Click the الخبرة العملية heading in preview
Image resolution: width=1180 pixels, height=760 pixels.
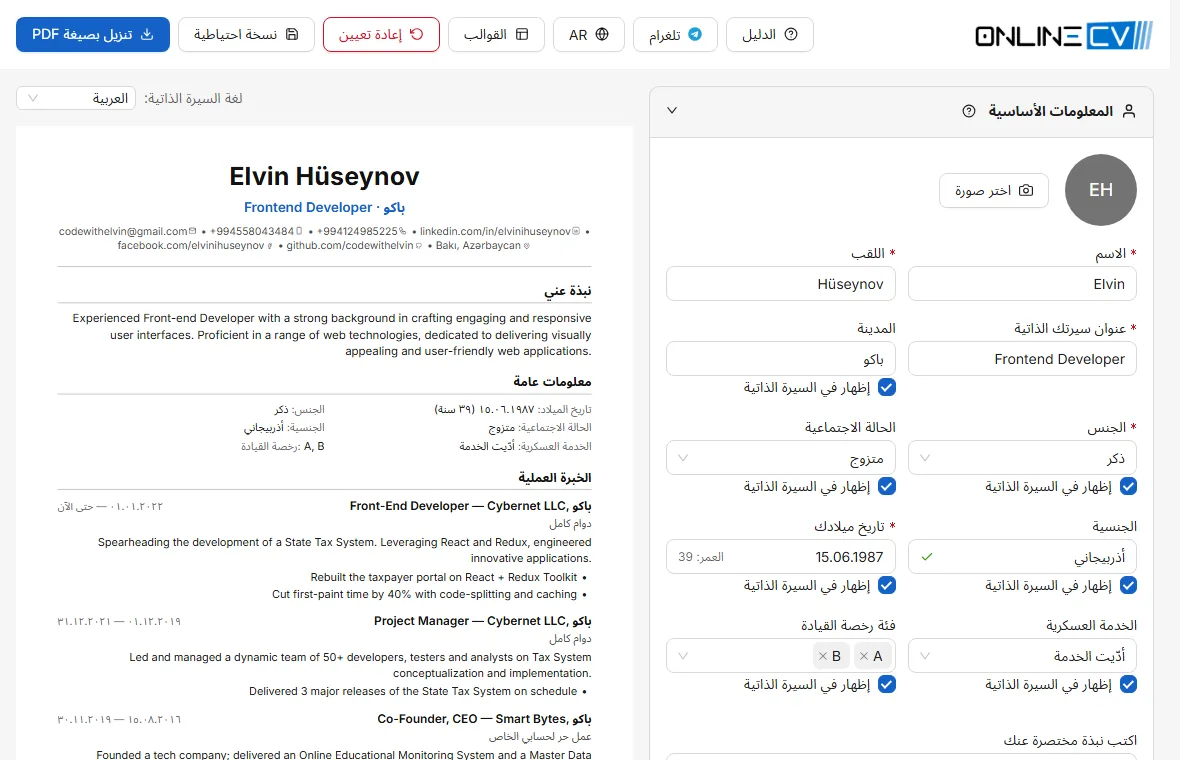click(555, 478)
